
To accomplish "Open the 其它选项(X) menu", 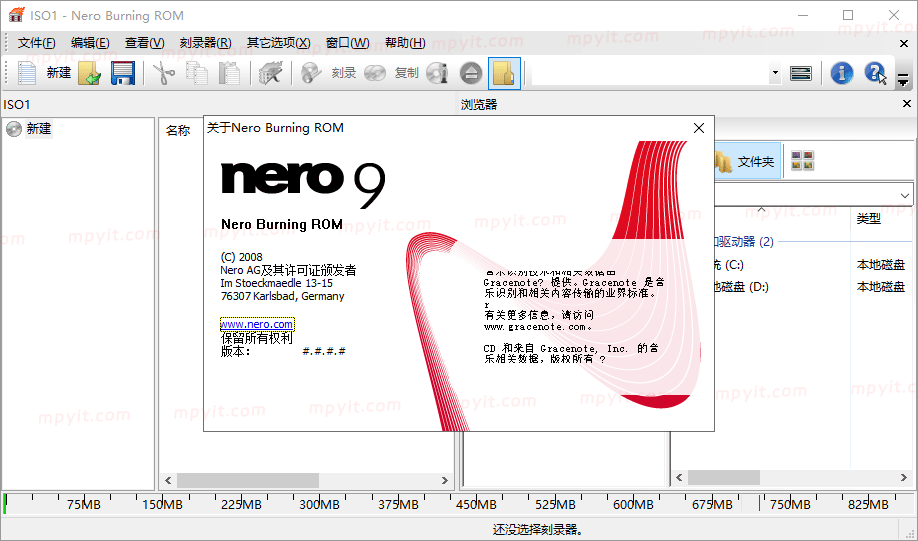I will pyautogui.click(x=279, y=43).
